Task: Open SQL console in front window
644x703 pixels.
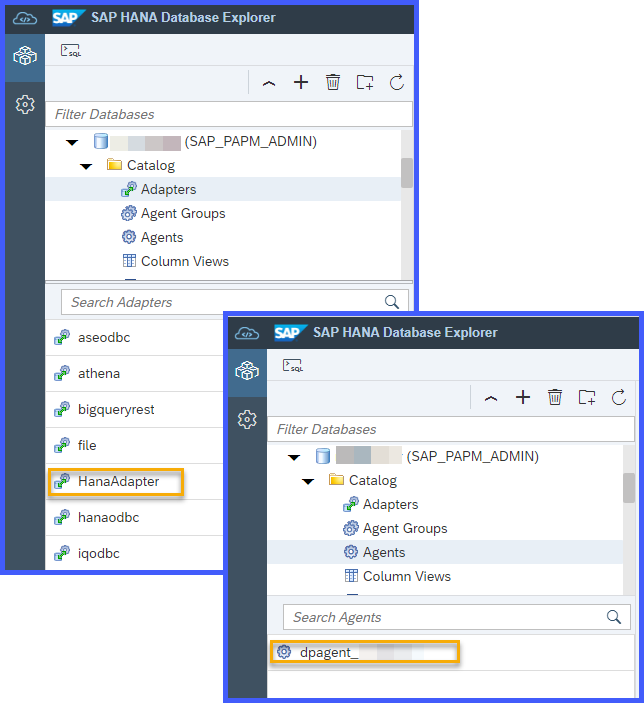Action: coord(293,365)
